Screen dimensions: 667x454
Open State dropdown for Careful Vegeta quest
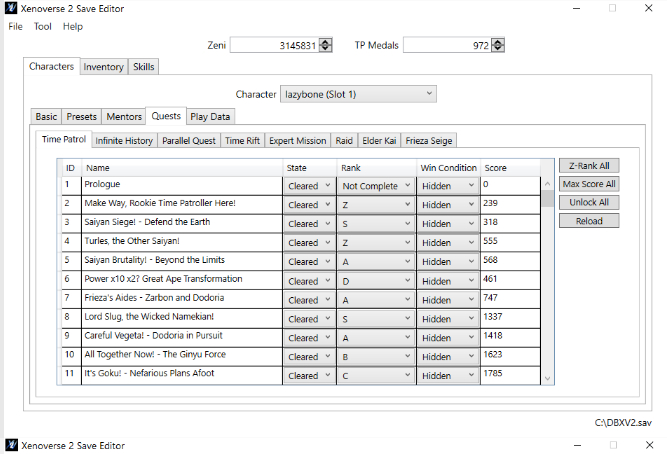tap(309, 337)
